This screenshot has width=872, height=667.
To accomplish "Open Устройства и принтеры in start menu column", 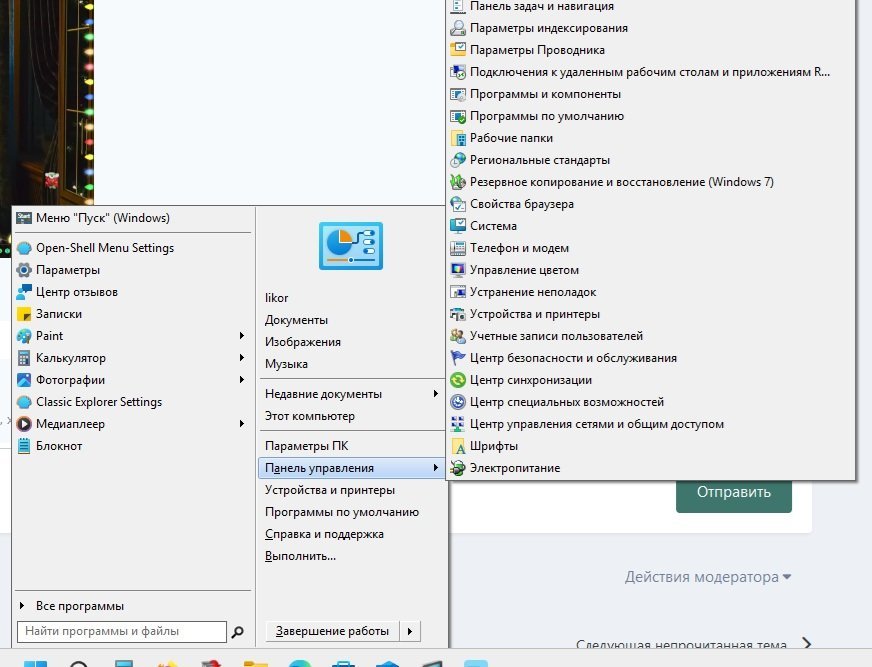I will pos(330,490).
